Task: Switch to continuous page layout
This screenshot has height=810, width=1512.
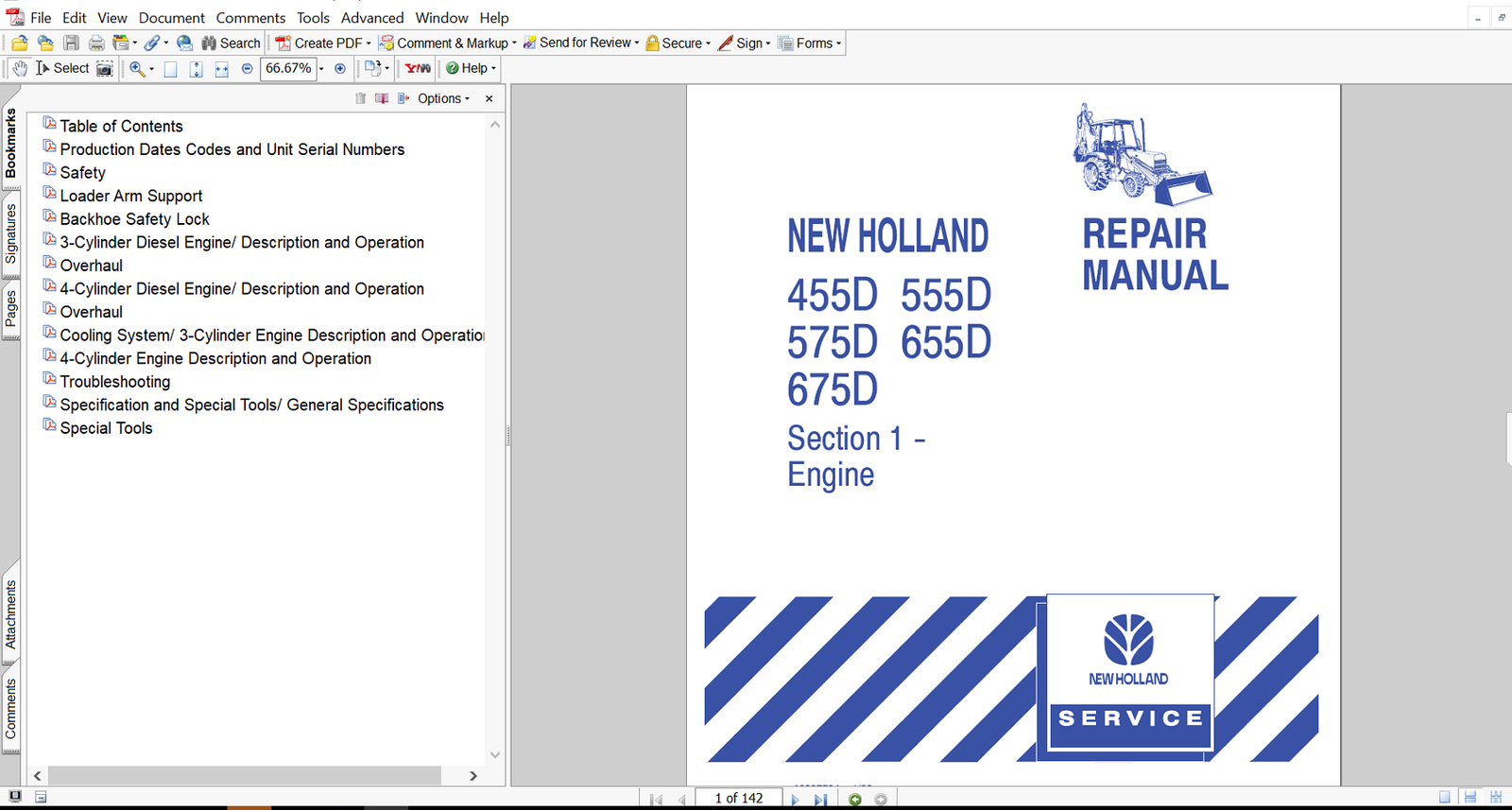Action: point(1469,797)
